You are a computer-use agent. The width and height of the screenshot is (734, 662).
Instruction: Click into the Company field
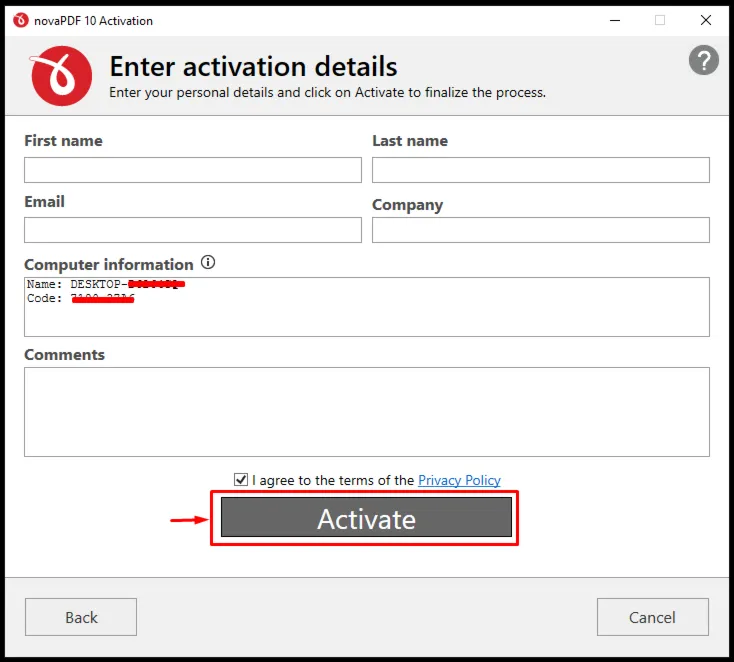pos(541,230)
